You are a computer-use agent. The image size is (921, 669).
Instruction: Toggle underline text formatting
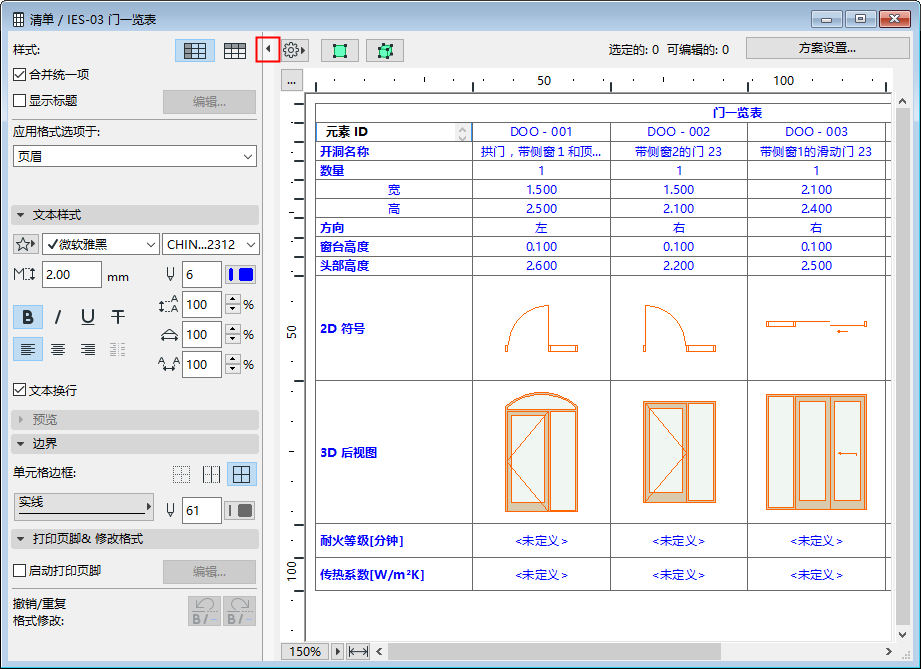pyautogui.click(x=88, y=317)
